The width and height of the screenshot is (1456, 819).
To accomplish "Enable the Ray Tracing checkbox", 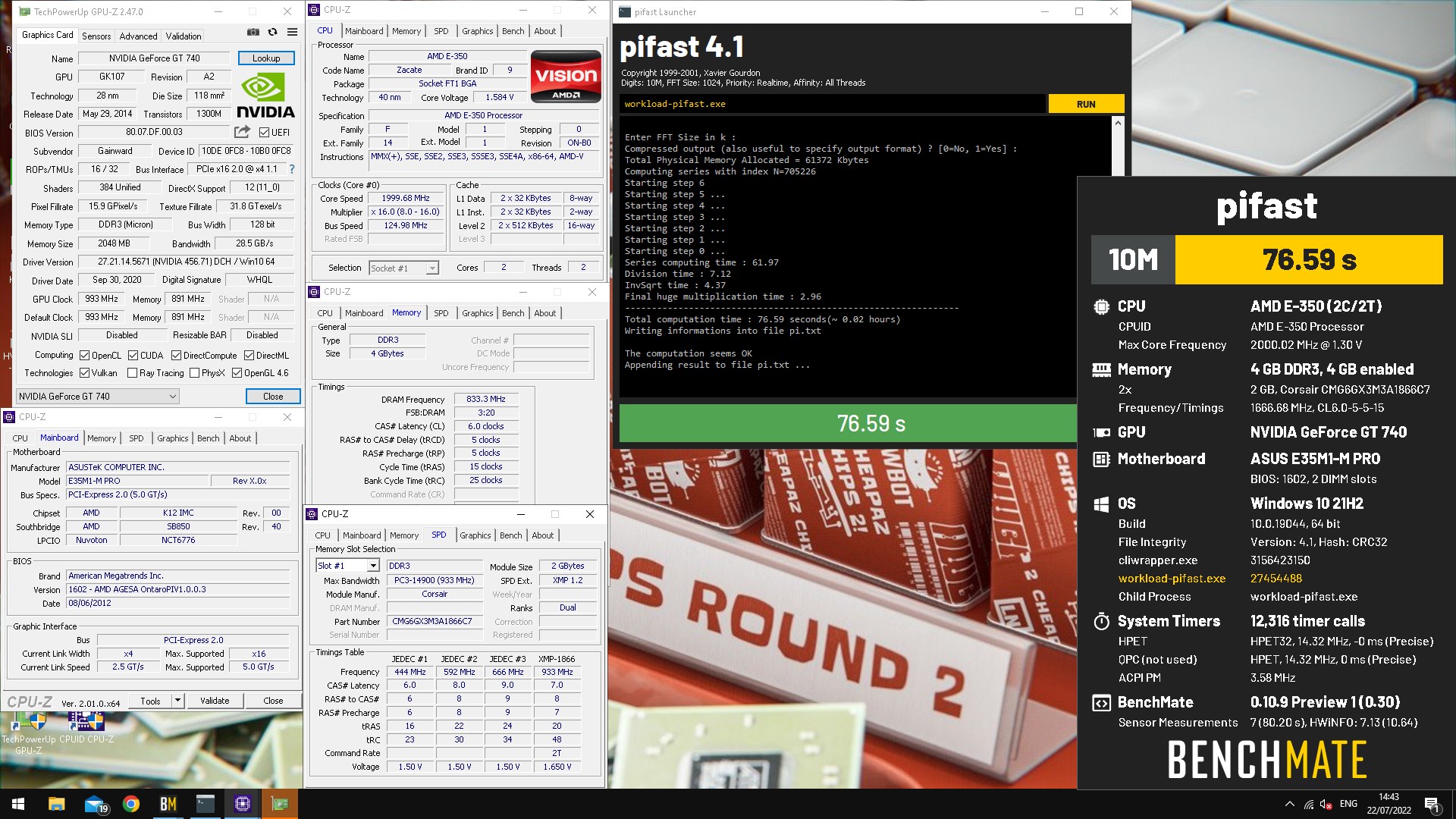I will click(x=133, y=373).
